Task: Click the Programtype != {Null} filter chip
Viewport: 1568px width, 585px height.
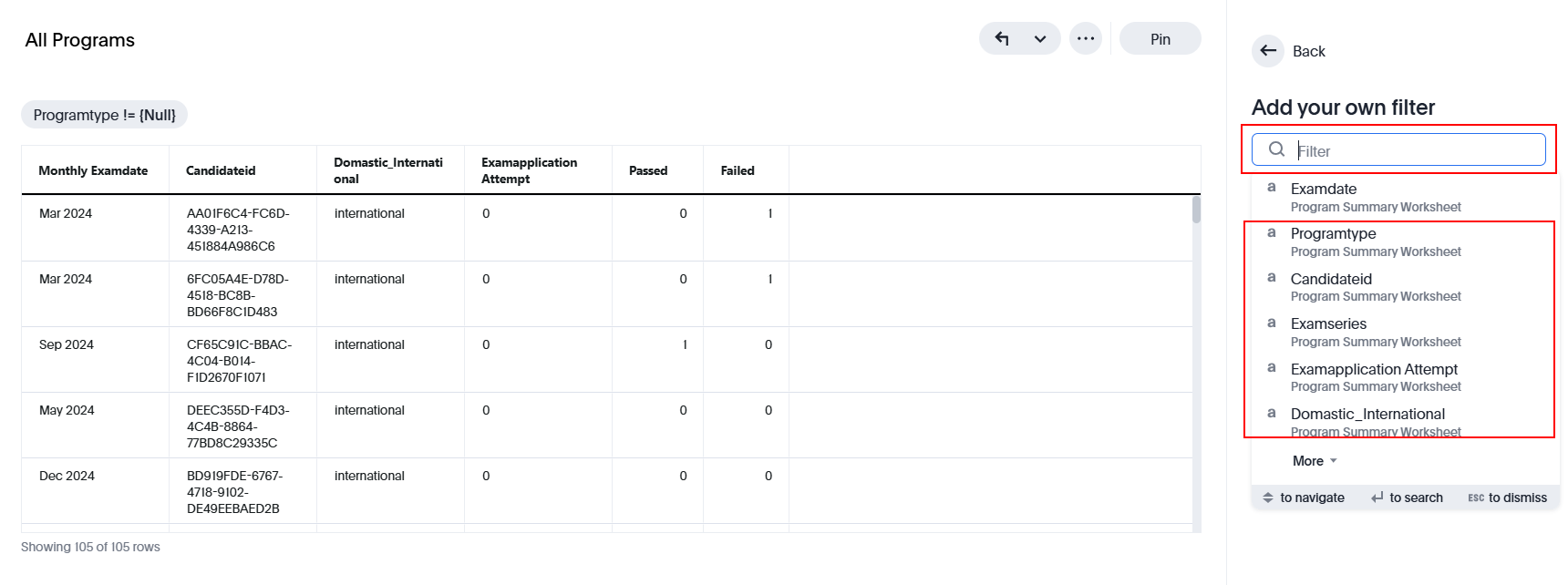Action: pyautogui.click(x=104, y=115)
